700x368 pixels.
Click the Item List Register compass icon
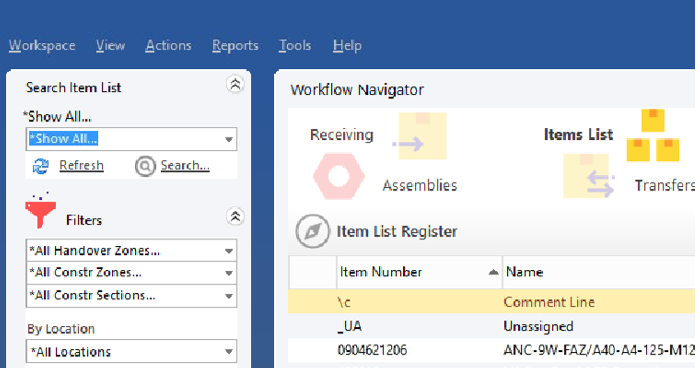pyautogui.click(x=312, y=231)
